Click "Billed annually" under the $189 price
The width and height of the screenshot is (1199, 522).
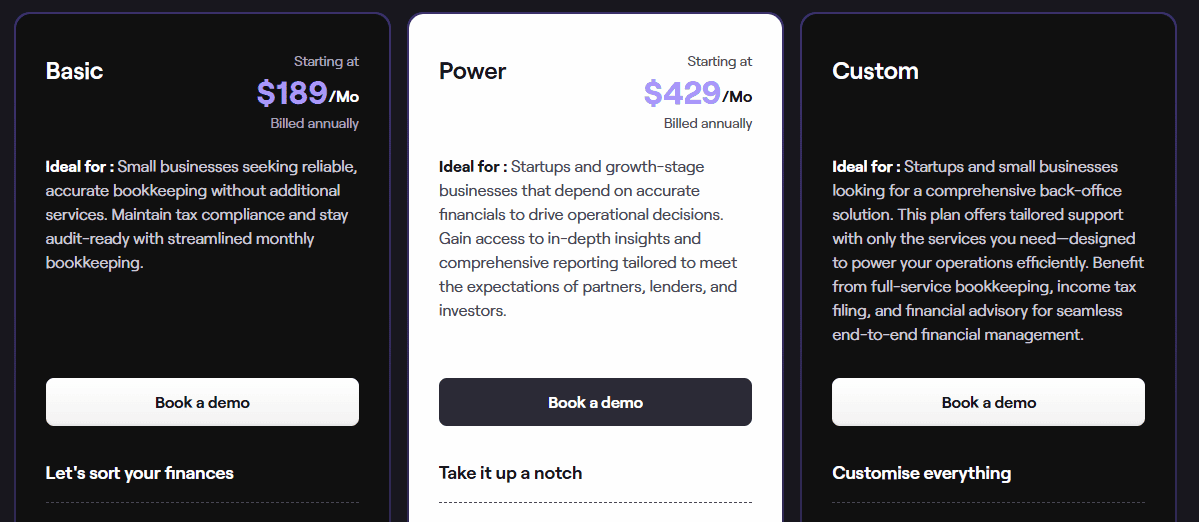point(314,124)
